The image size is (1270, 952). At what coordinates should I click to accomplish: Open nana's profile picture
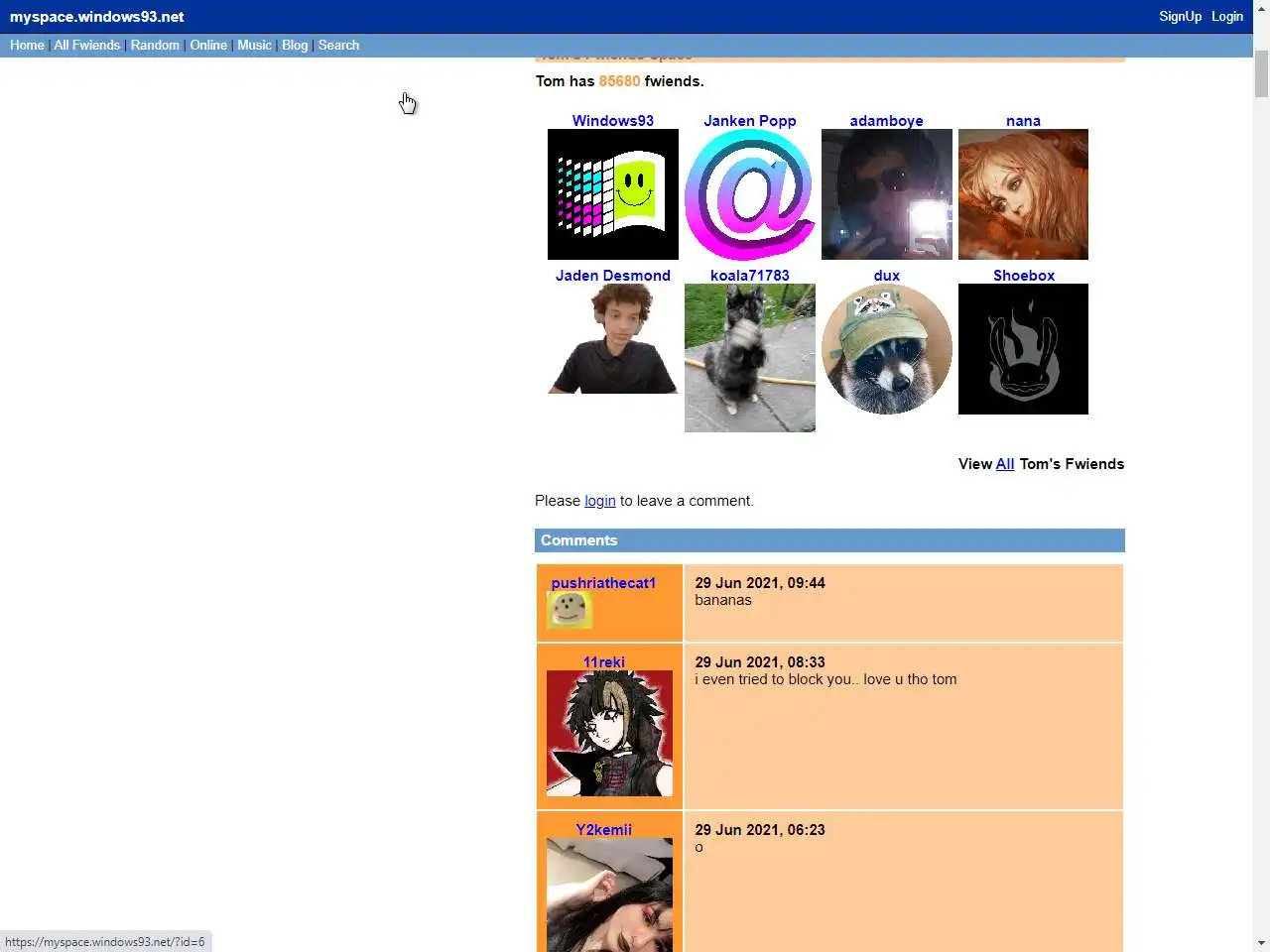click(x=1023, y=194)
